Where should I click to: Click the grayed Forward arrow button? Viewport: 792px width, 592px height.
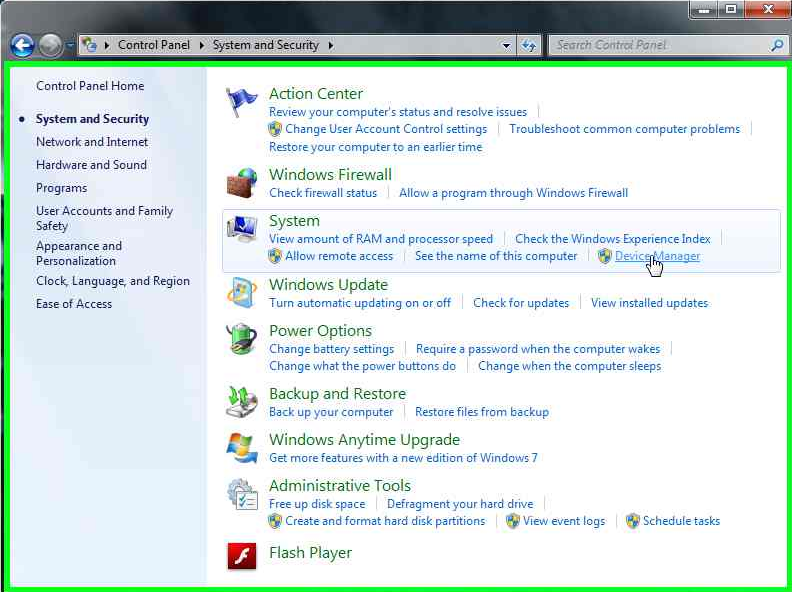pos(51,46)
